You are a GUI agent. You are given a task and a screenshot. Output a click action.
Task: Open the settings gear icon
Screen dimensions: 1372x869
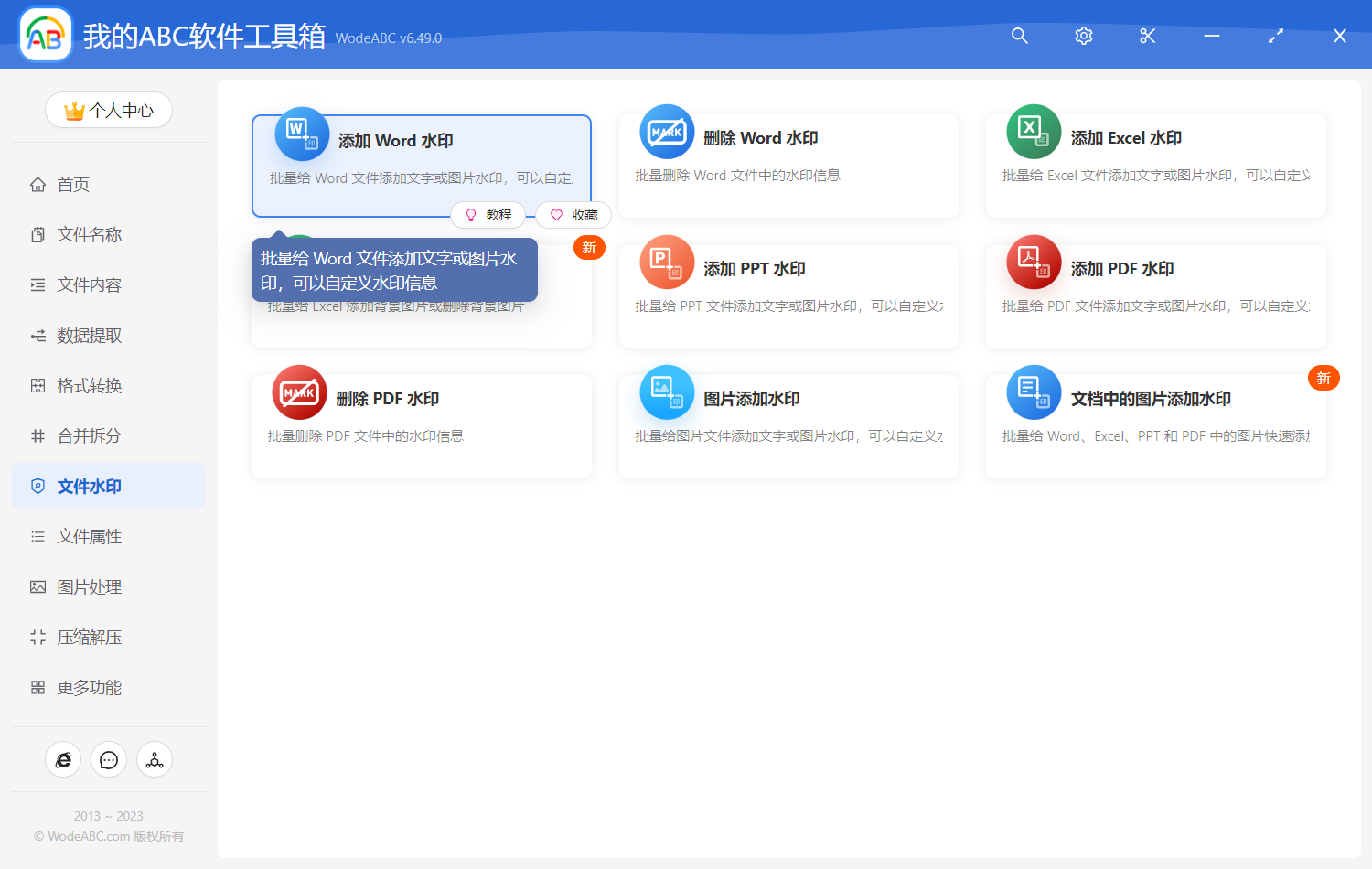tap(1083, 36)
